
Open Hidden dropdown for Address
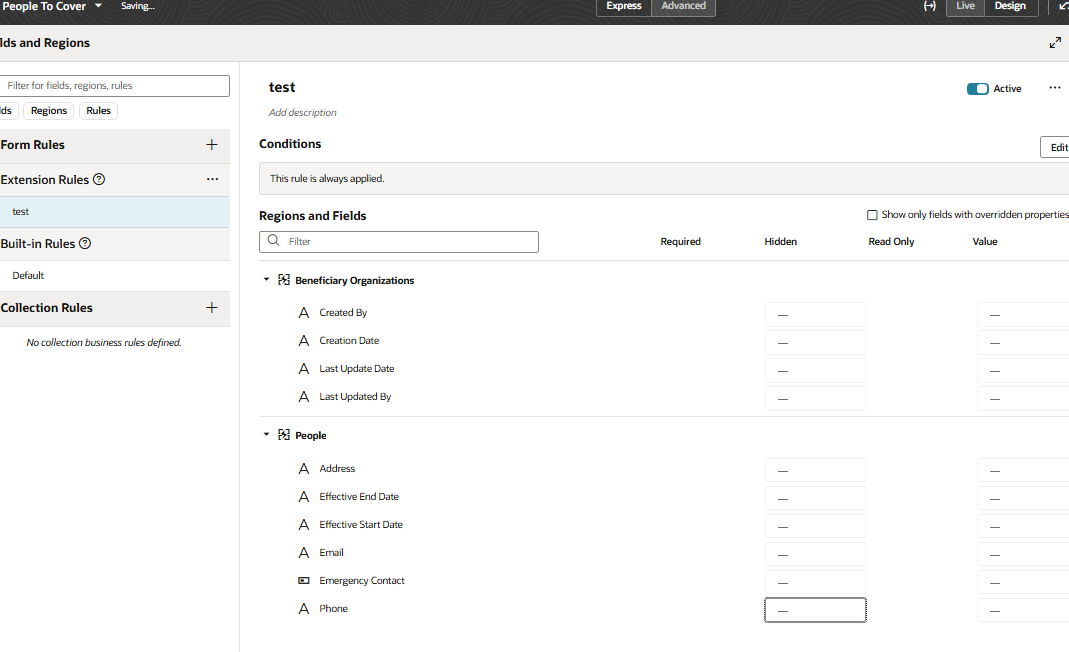[x=815, y=471]
